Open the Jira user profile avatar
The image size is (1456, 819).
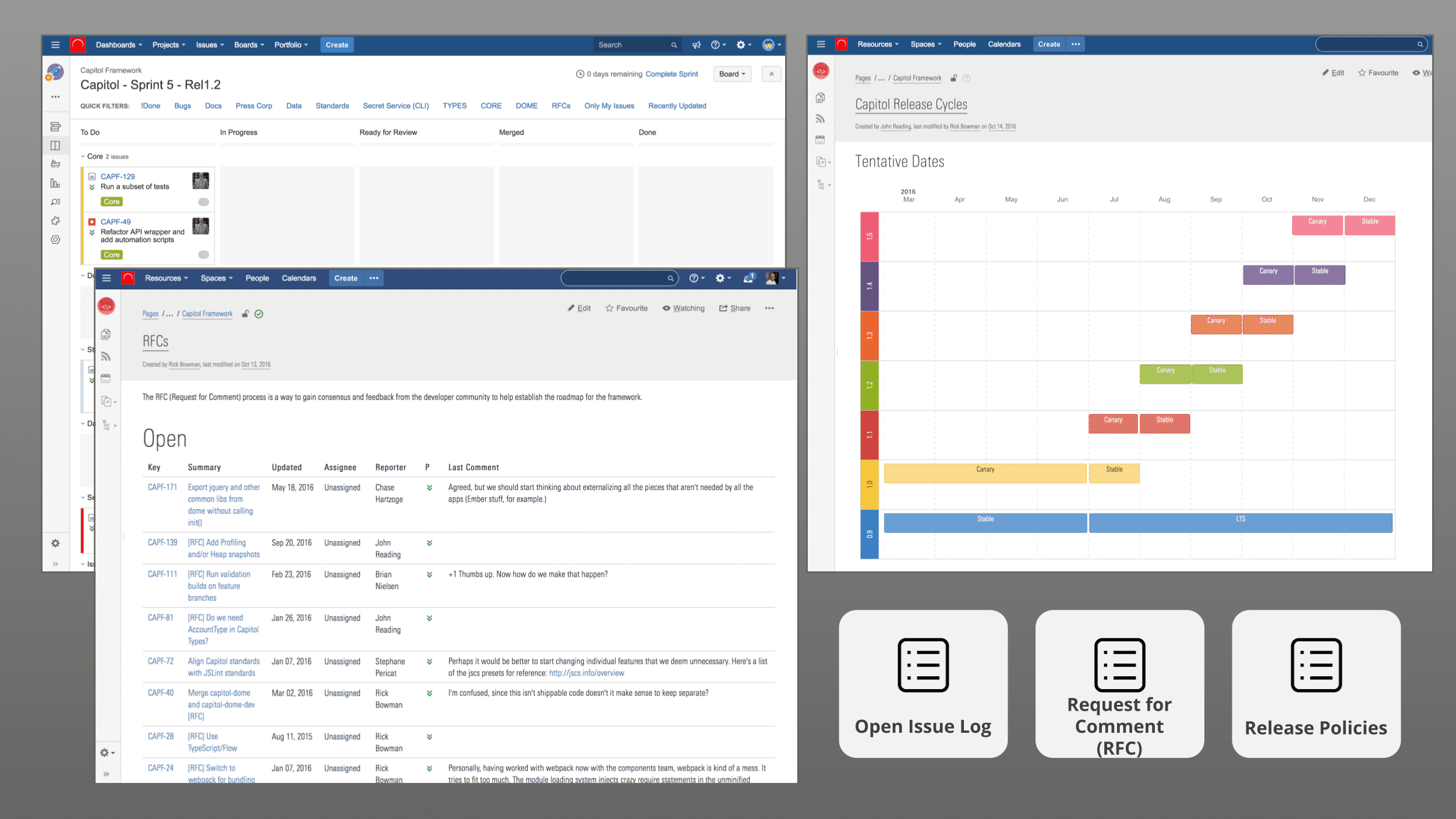(x=768, y=45)
